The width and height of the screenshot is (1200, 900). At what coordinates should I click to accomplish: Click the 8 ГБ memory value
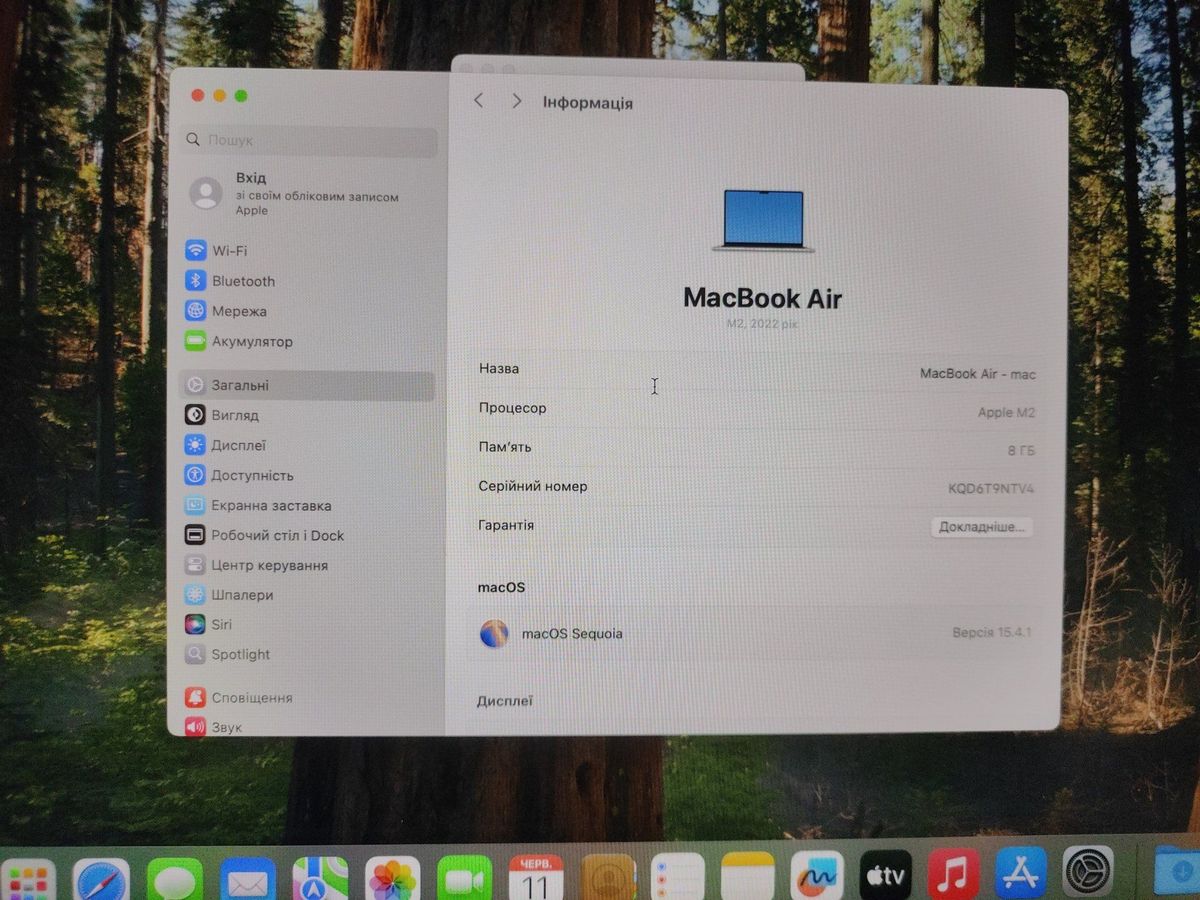click(x=1020, y=451)
